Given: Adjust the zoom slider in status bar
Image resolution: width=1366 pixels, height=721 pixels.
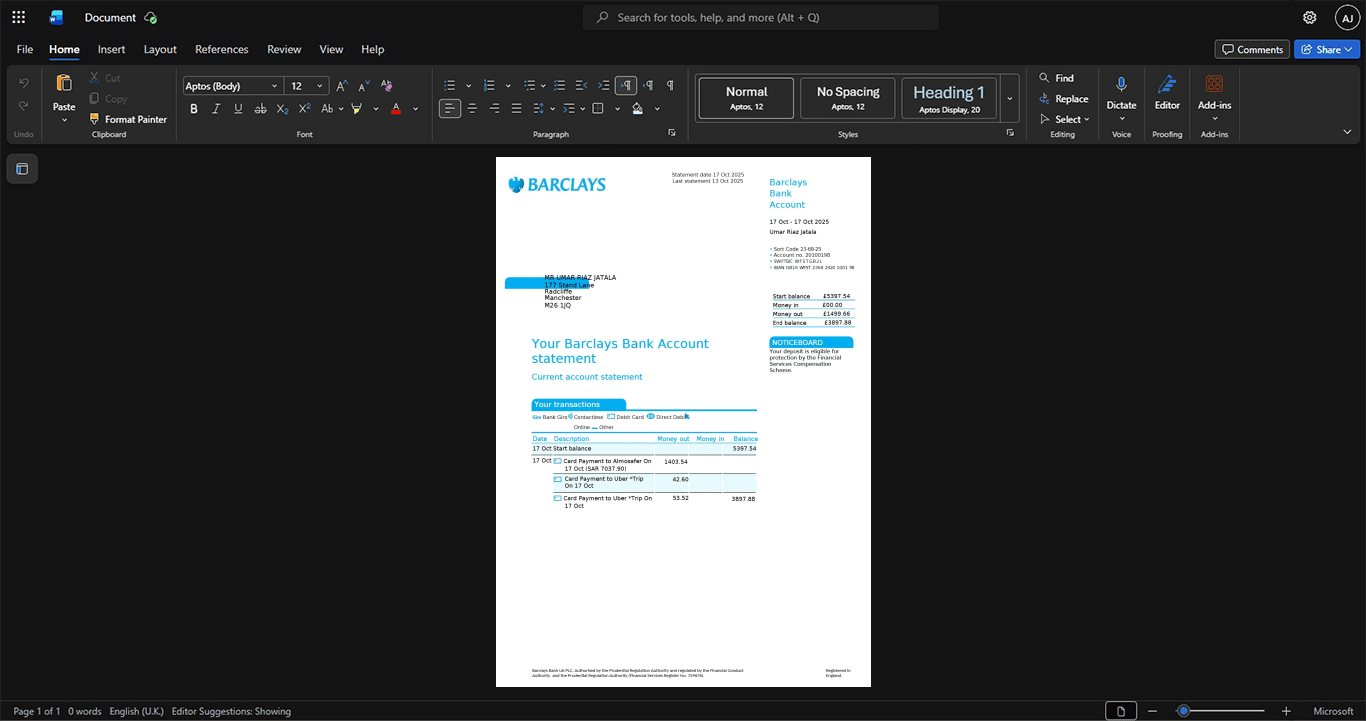Looking at the screenshot, I should click(x=1183, y=711).
